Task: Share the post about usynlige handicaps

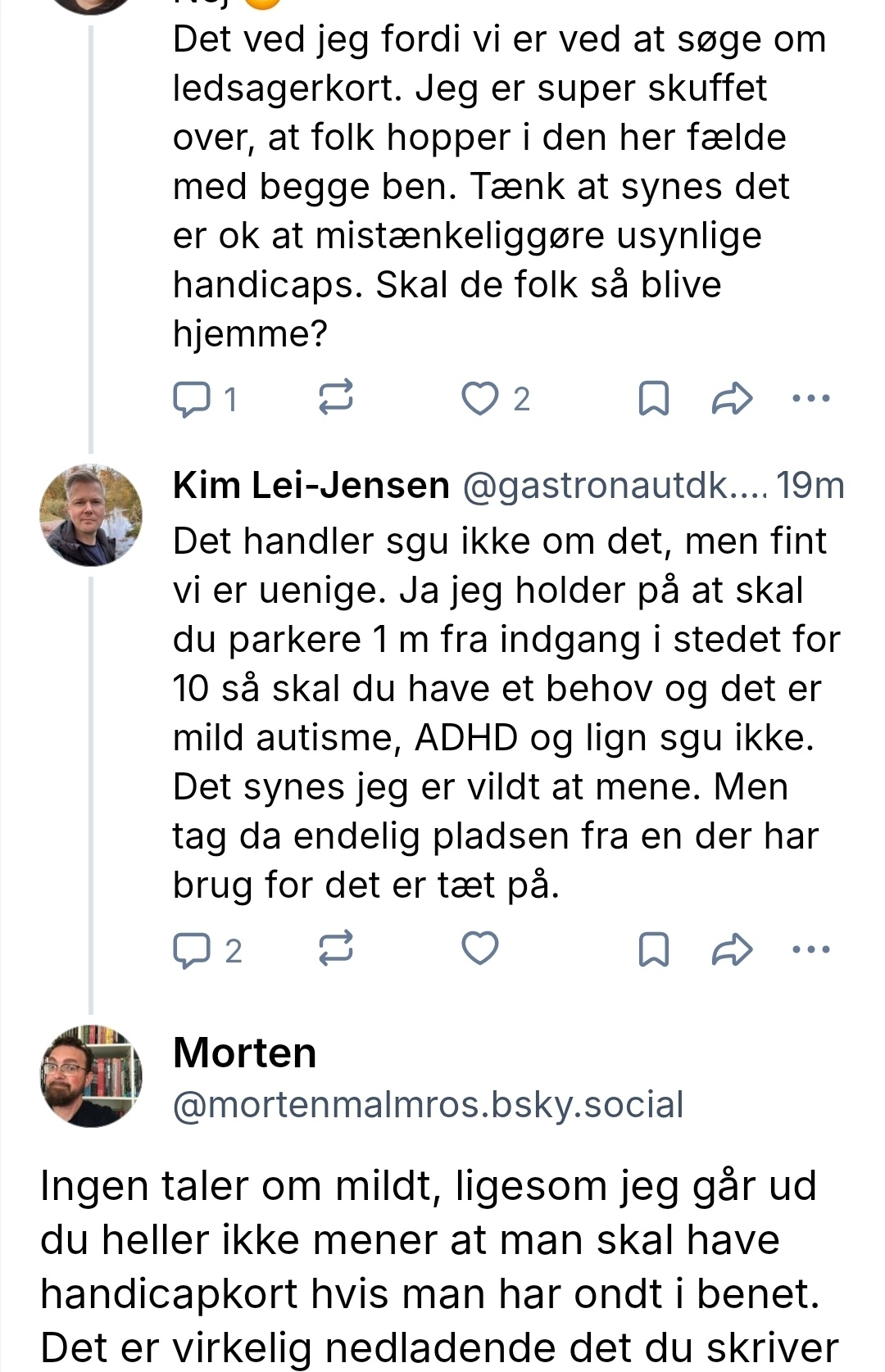Action: [x=731, y=399]
